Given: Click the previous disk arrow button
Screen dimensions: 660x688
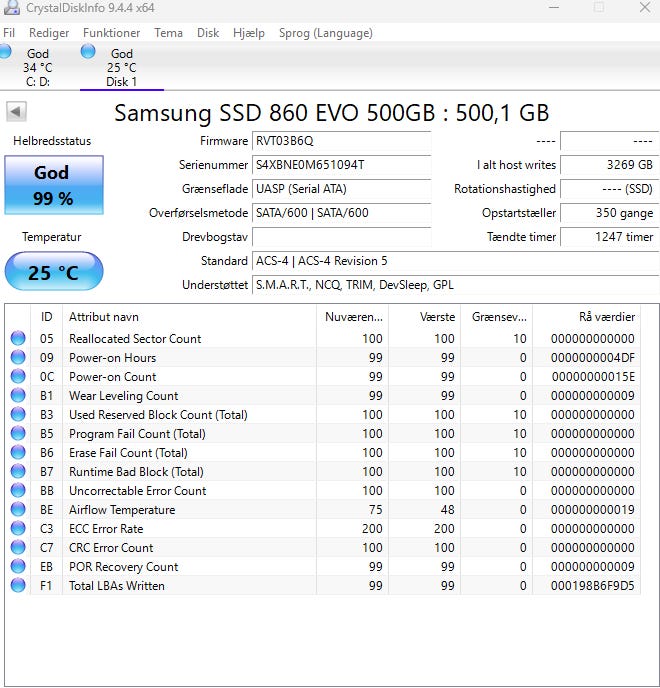Looking at the screenshot, I should (x=16, y=112).
